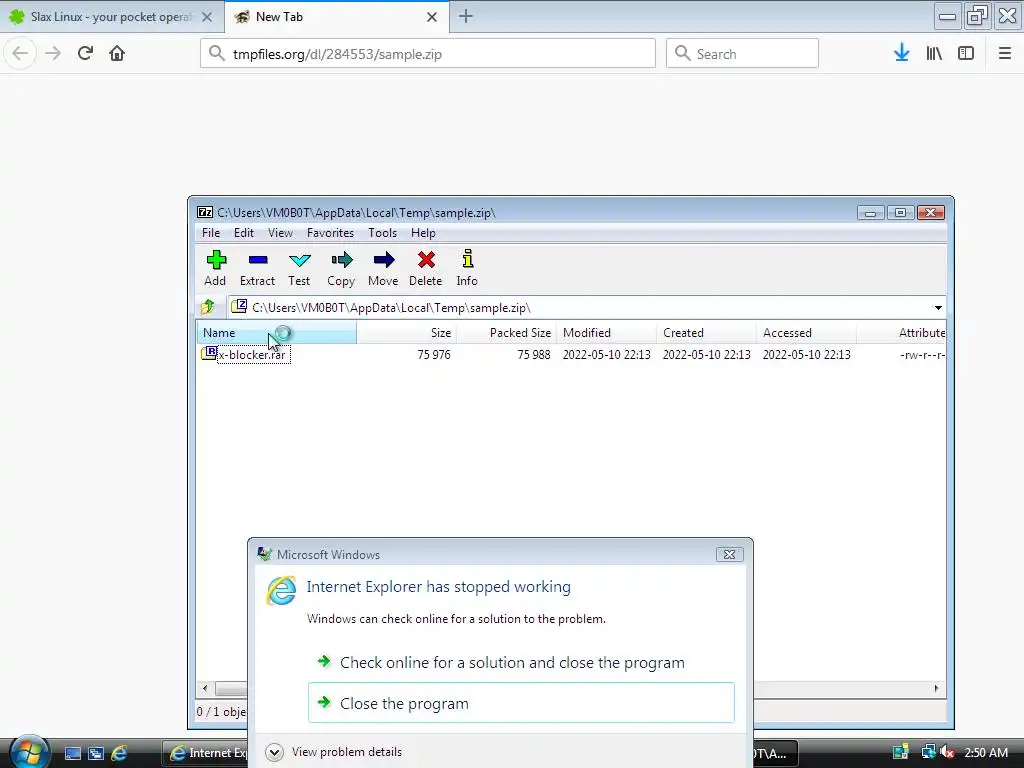Close the Internet Explorer error dialog
The width and height of the screenshot is (1024, 768).
pyautogui.click(x=729, y=554)
